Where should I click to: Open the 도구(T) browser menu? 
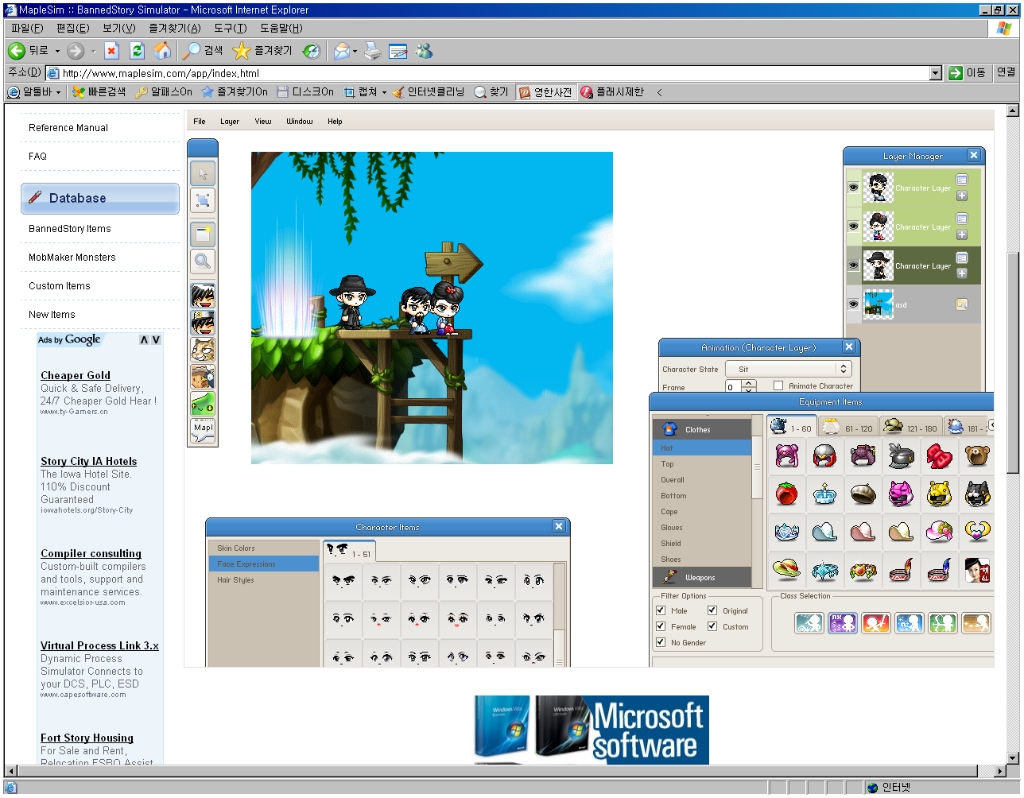coord(230,28)
